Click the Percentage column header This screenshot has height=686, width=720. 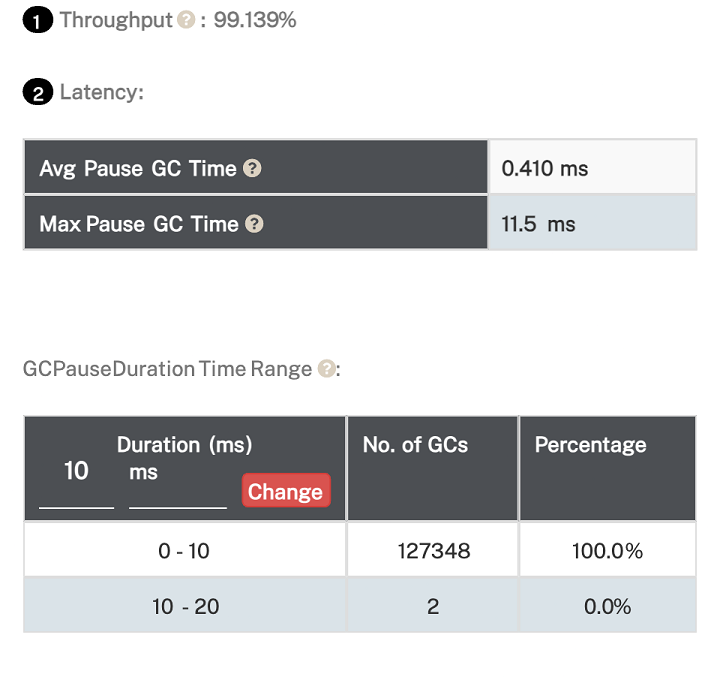590,445
